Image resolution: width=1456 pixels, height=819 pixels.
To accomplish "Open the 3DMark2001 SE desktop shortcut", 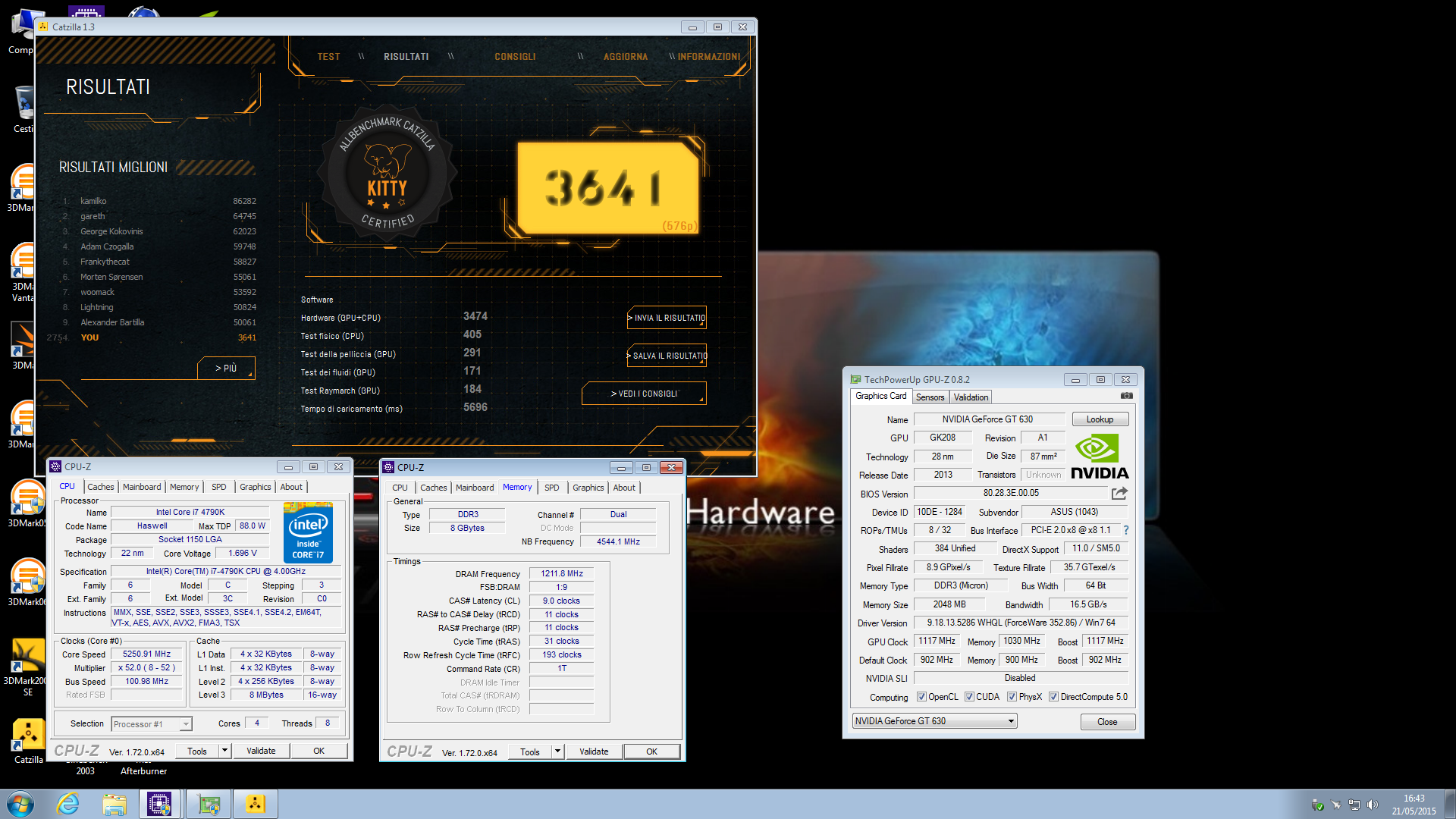I will [28, 667].
